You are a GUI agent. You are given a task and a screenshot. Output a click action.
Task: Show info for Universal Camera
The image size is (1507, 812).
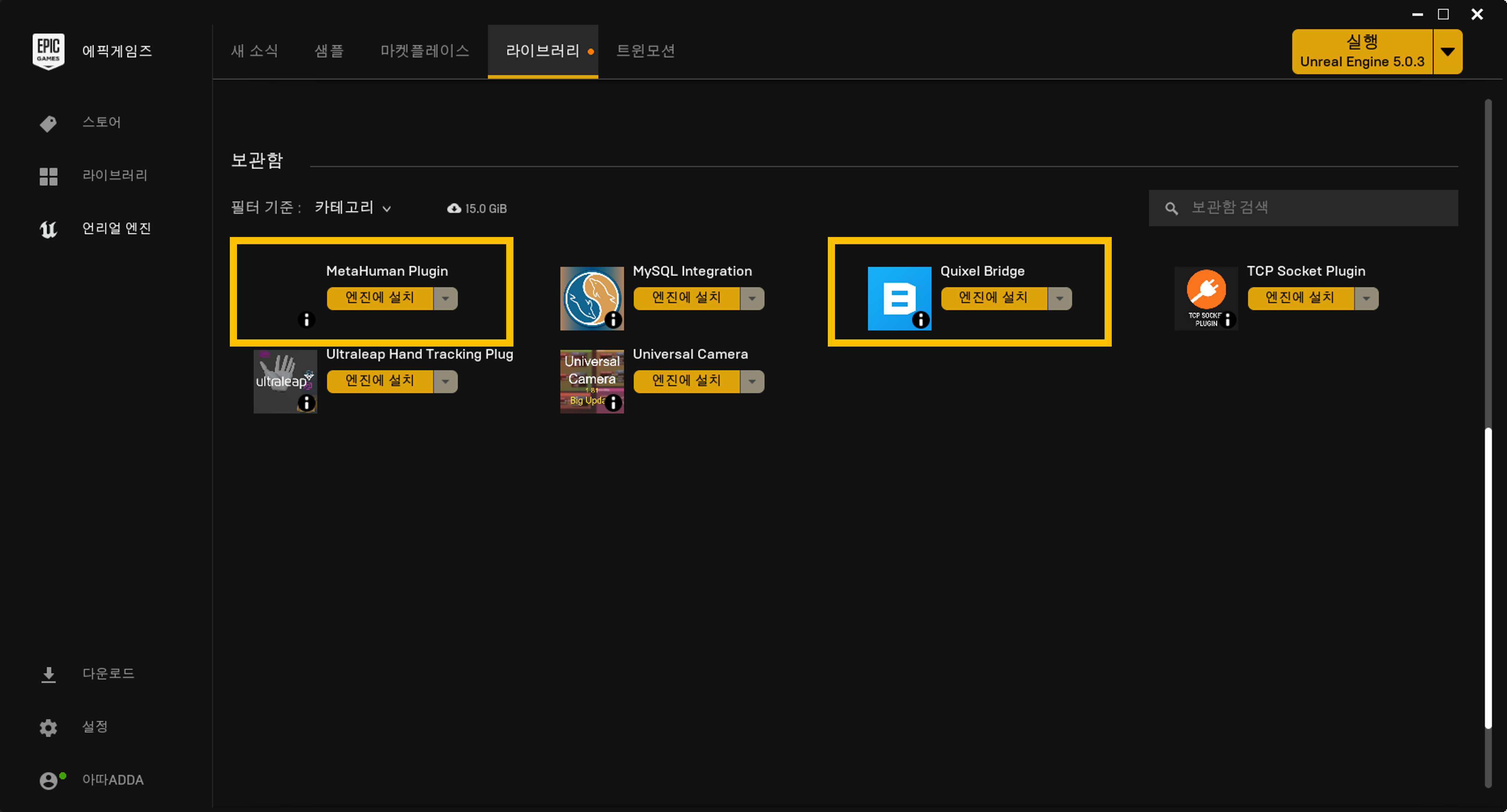click(x=612, y=403)
